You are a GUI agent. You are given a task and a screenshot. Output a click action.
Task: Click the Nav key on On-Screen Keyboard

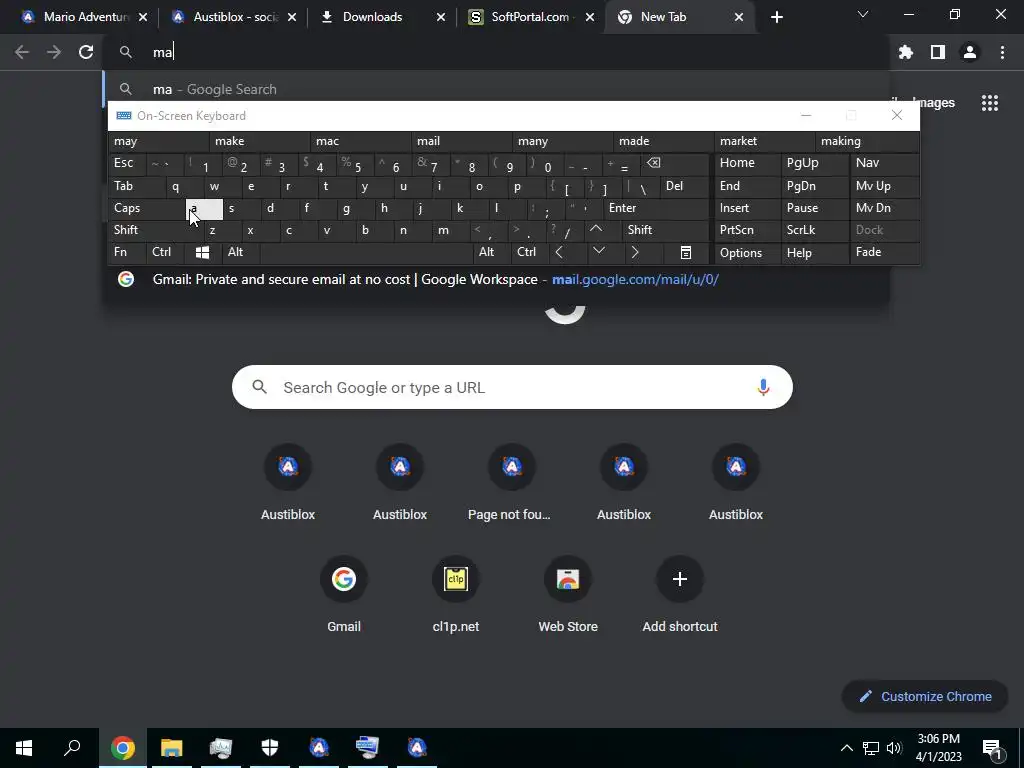pyautogui.click(x=884, y=163)
